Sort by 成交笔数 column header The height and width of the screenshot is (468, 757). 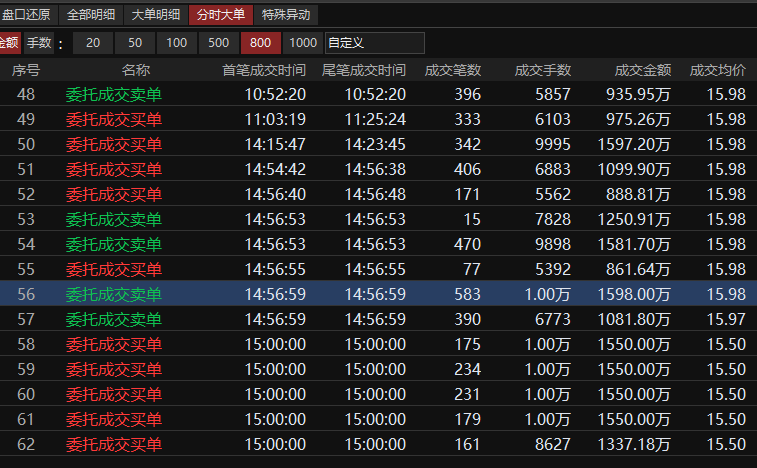(453, 71)
